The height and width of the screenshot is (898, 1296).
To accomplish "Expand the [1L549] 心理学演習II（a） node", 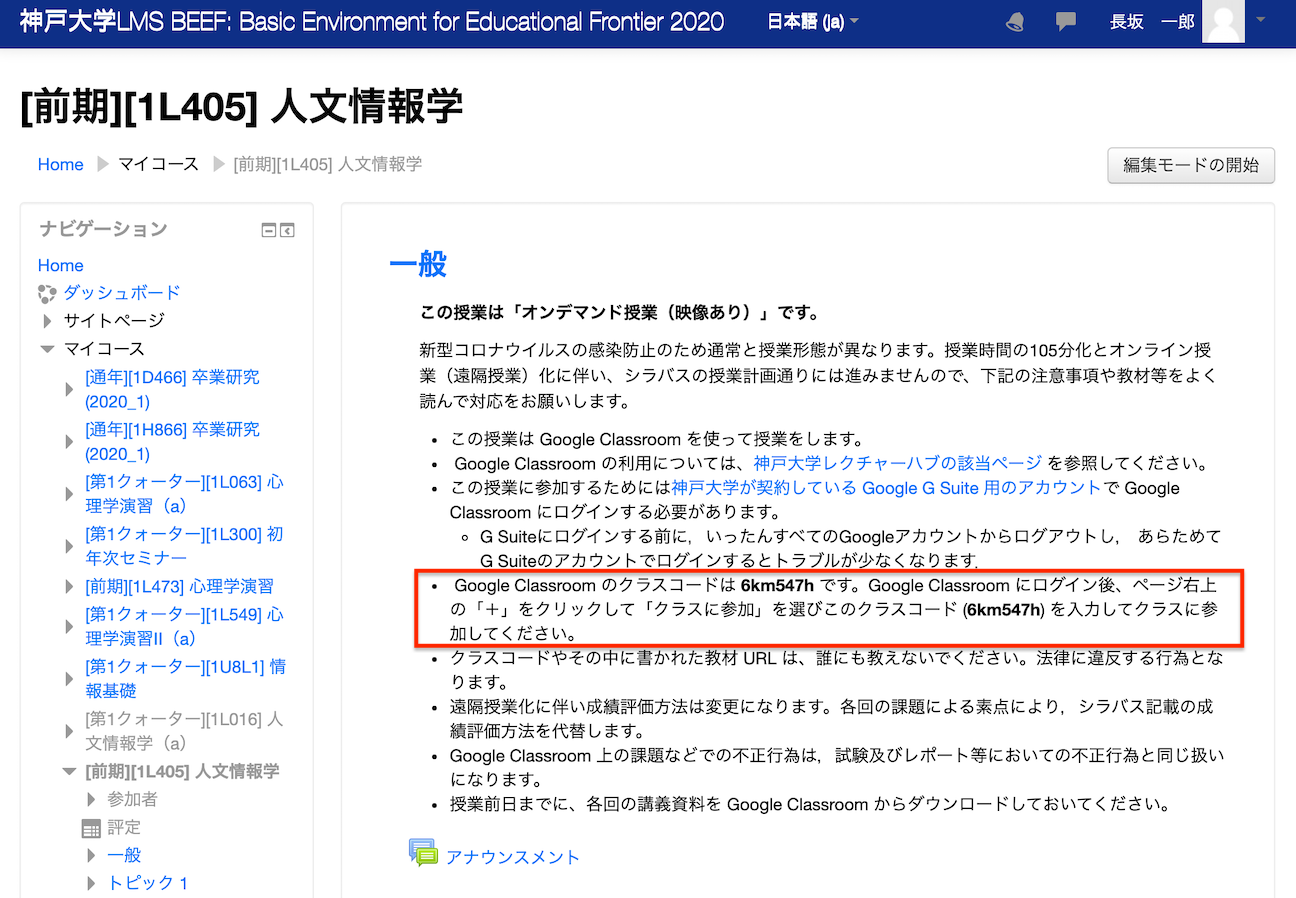I will (69, 626).
